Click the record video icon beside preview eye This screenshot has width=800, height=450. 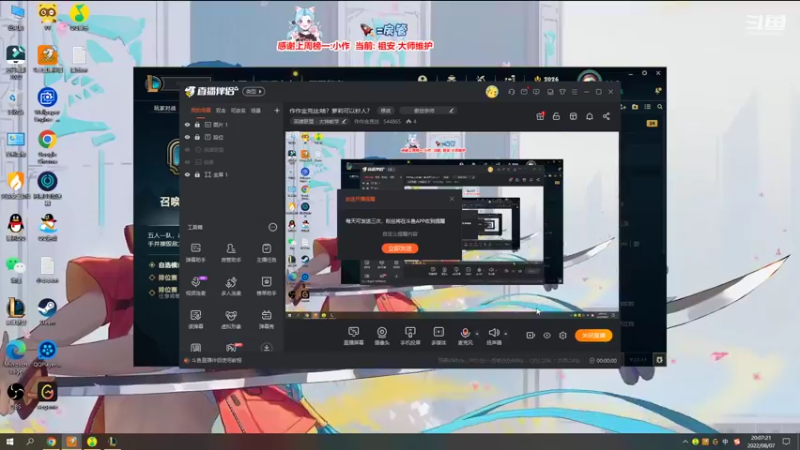pos(531,335)
